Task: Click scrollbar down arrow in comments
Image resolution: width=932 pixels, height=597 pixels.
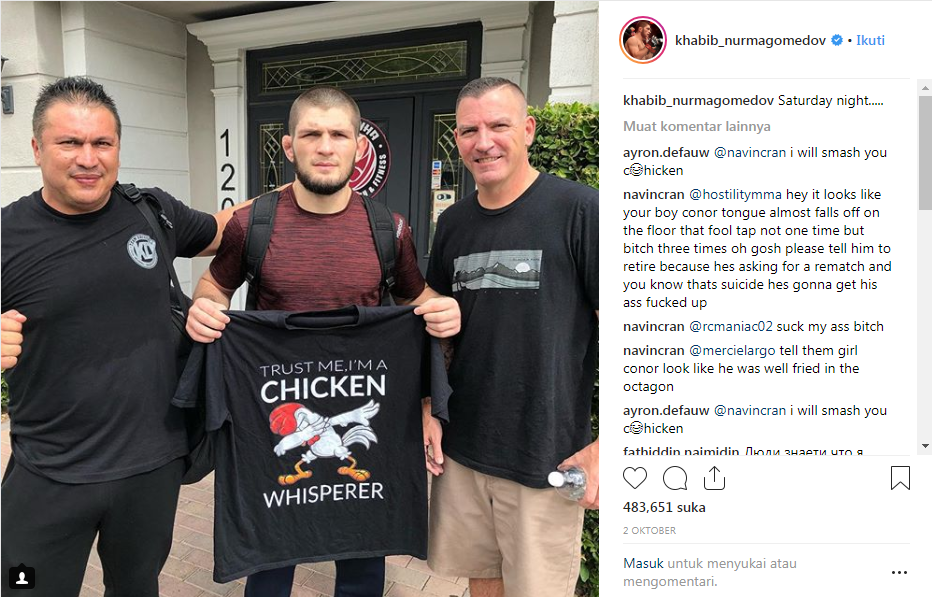Action: coord(925,445)
